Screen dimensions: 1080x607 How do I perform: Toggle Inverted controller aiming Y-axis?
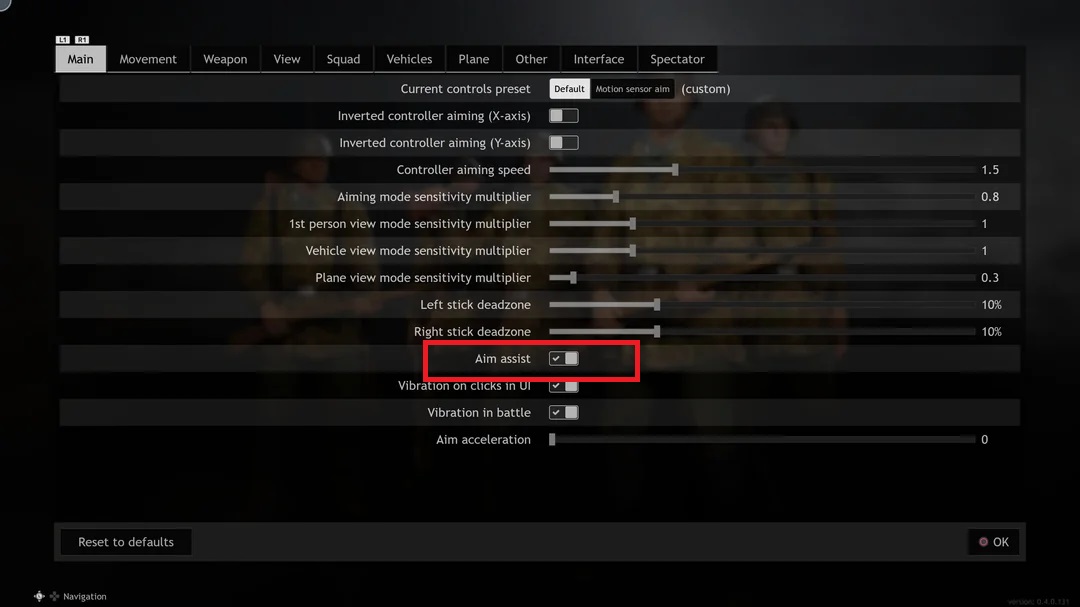pos(563,143)
